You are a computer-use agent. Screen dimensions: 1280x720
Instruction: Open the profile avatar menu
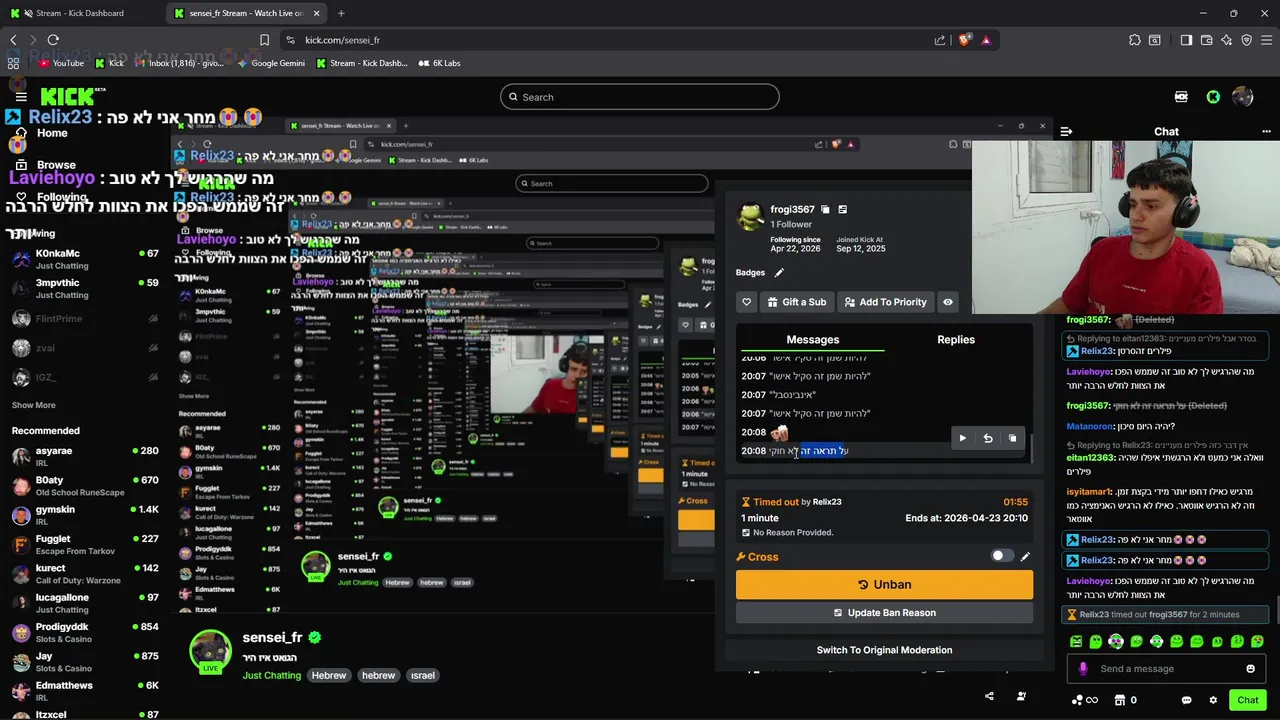1243,97
